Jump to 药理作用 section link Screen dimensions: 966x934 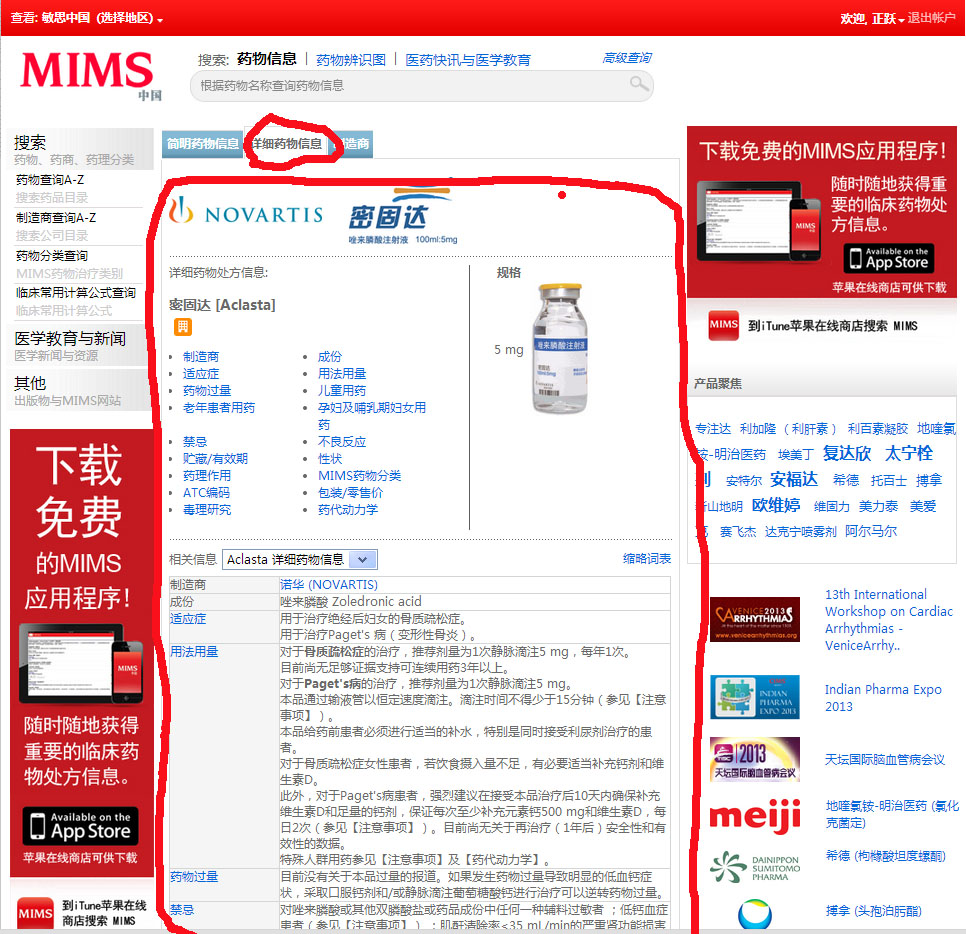[207, 476]
